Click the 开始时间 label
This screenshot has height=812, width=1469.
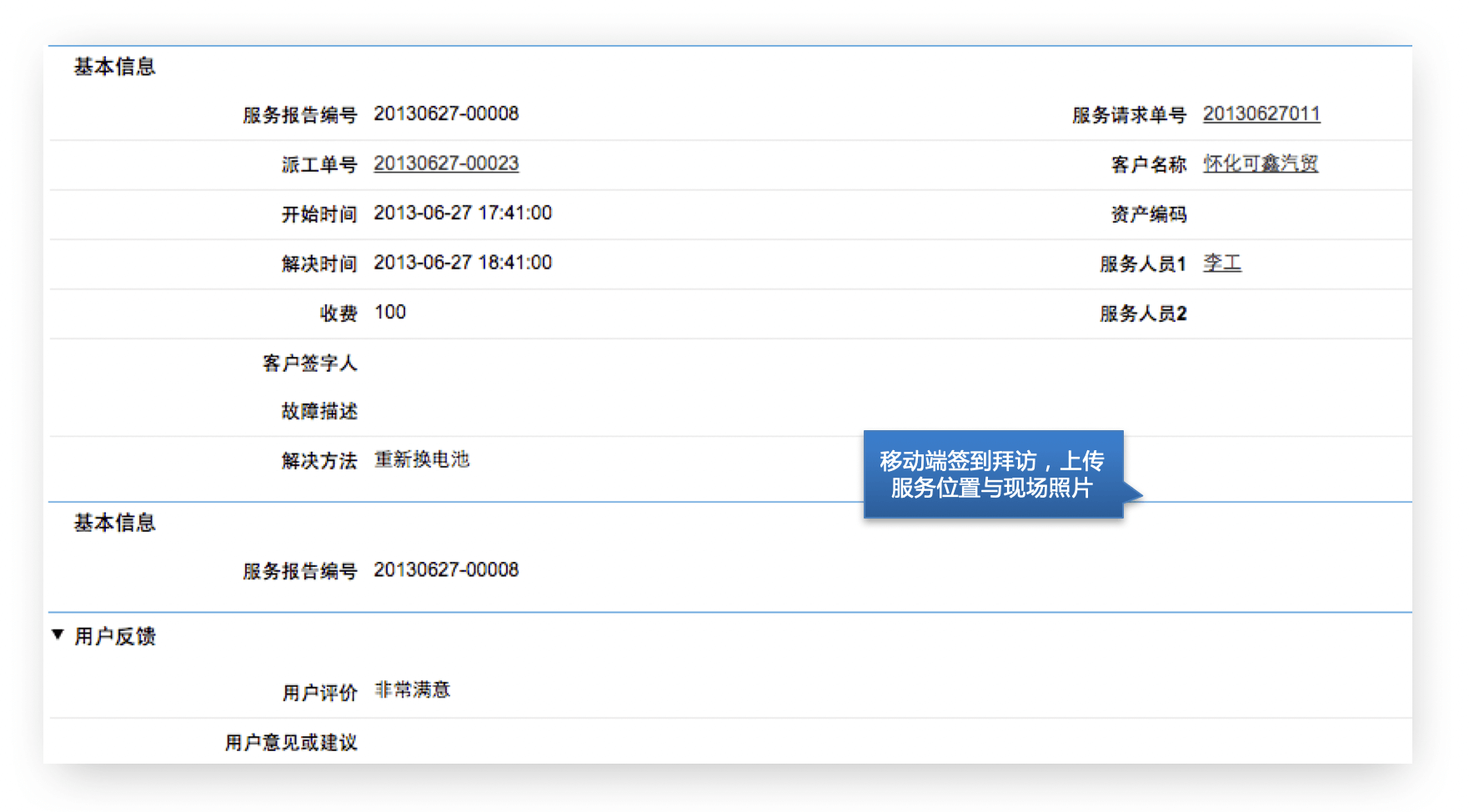tap(319, 215)
